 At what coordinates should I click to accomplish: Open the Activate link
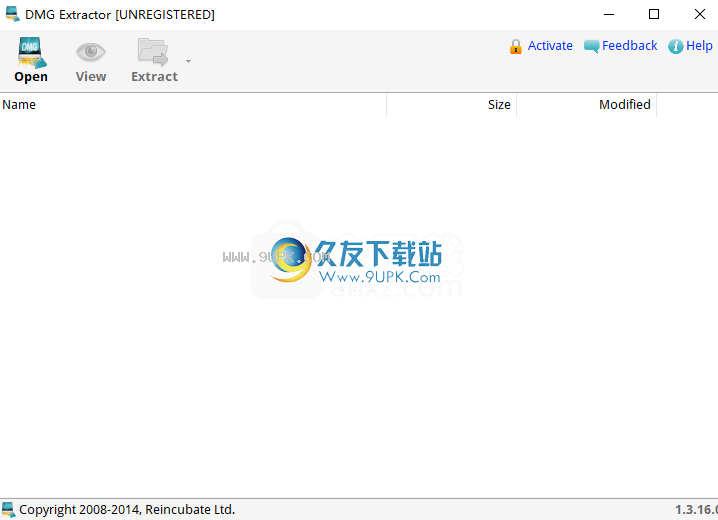[x=550, y=46]
